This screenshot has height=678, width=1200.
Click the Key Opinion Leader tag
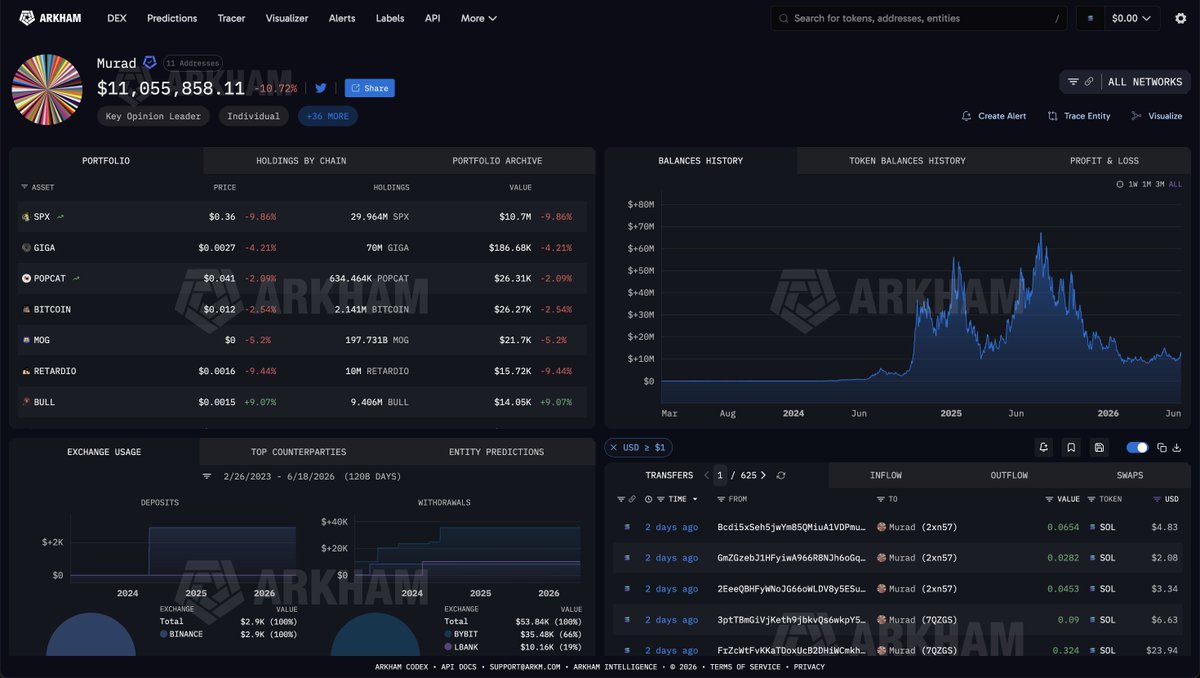tap(154, 116)
